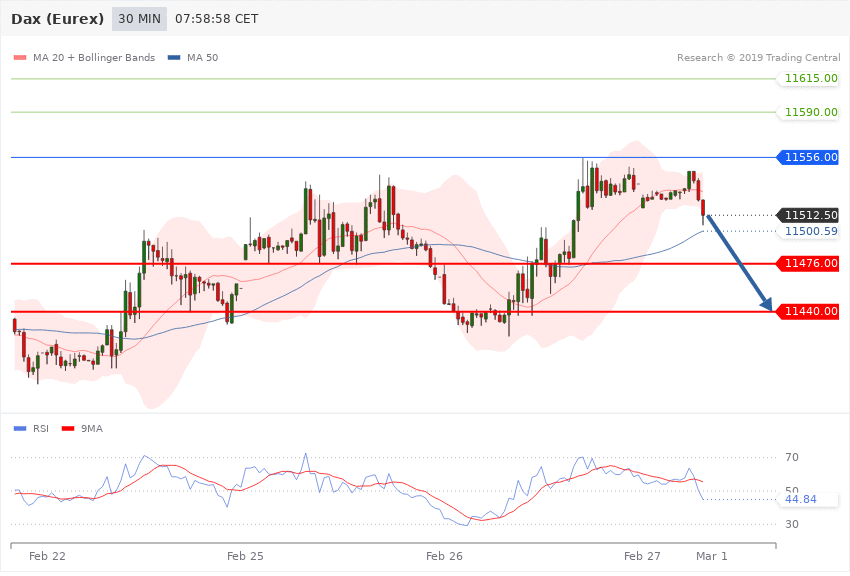Image resolution: width=850 pixels, height=576 pixels.
Task: Select the 11615.00 resistance price label
Action: (808, 79)
